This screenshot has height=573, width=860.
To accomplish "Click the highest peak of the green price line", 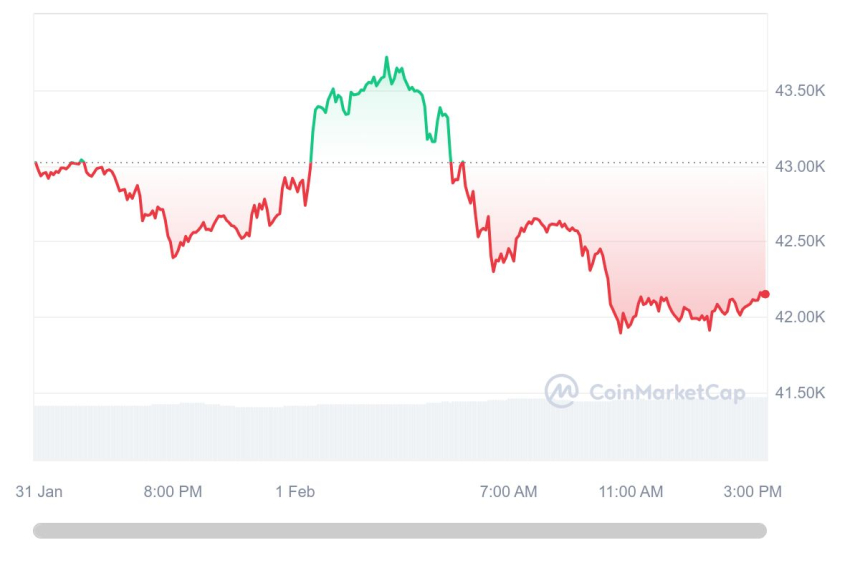I will (387, 59).
